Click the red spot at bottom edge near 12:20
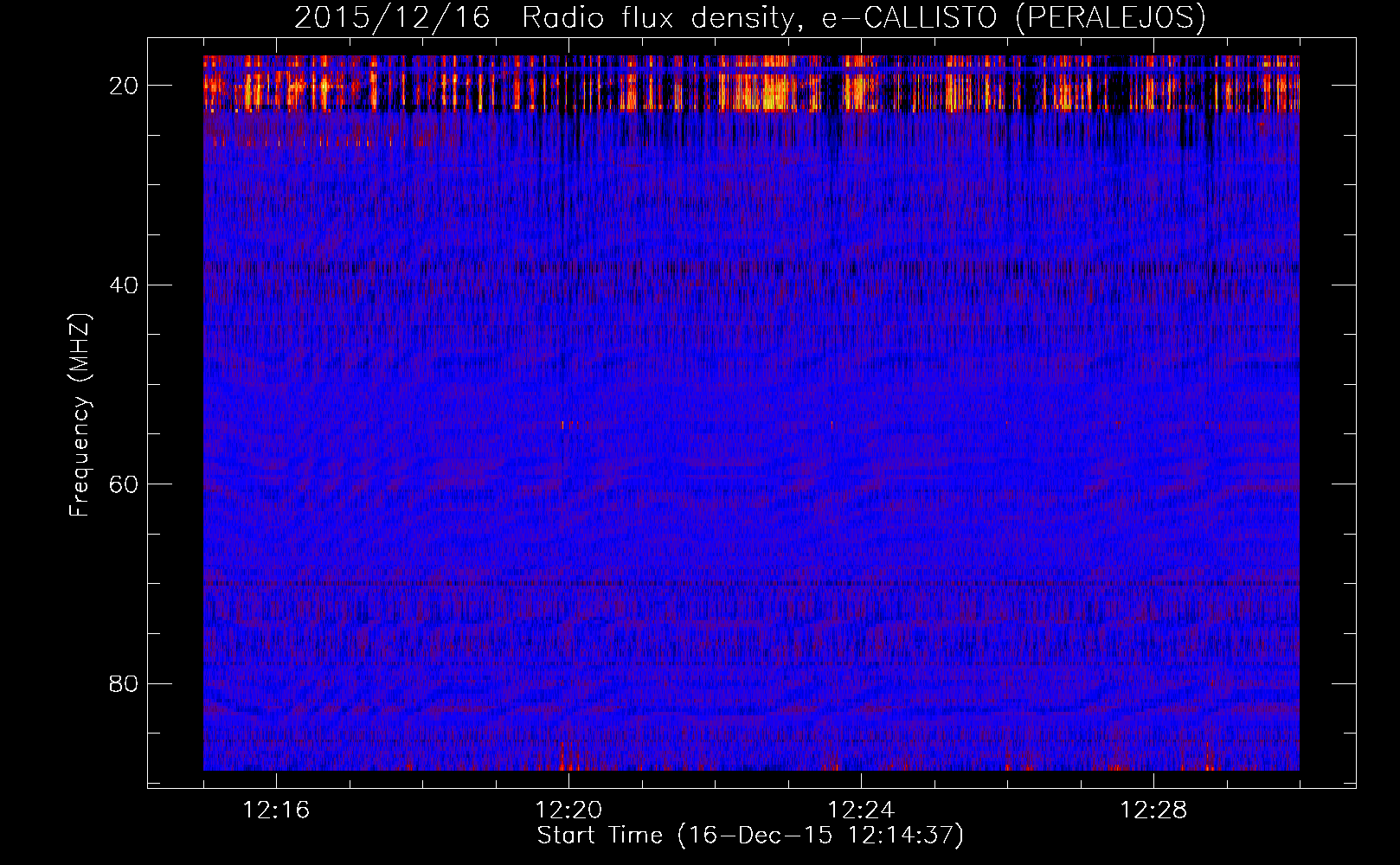This screenshot has height=865, width=1400. (568, 766)
